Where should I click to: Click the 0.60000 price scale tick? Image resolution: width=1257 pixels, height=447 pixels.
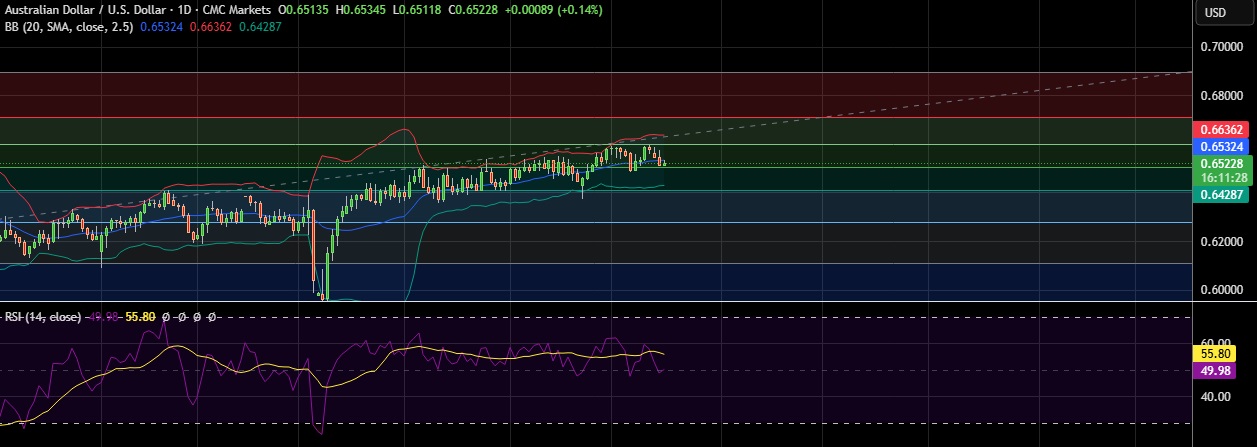coord(1220,290)
